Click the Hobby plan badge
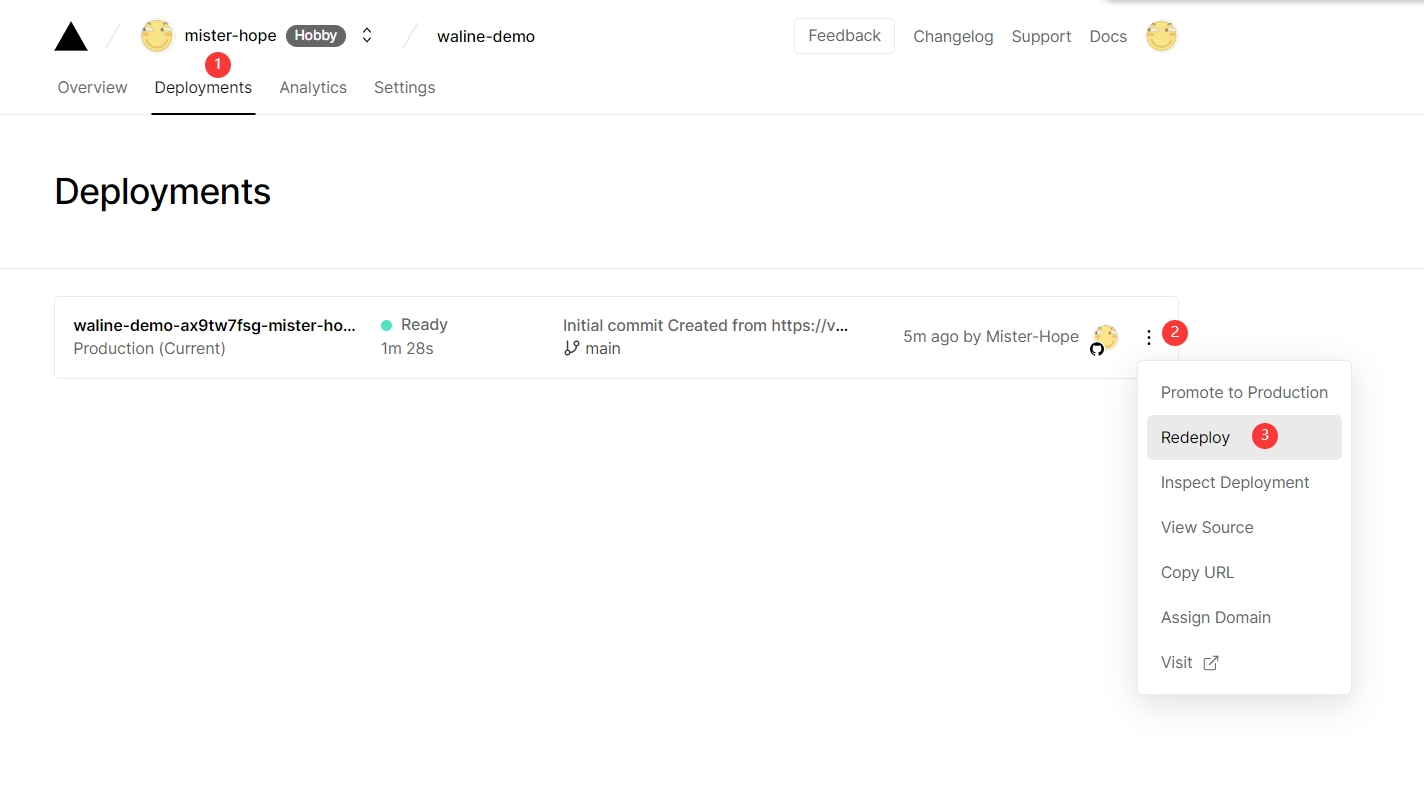This screenshot has width=1424, height=791. pos(315,36)
